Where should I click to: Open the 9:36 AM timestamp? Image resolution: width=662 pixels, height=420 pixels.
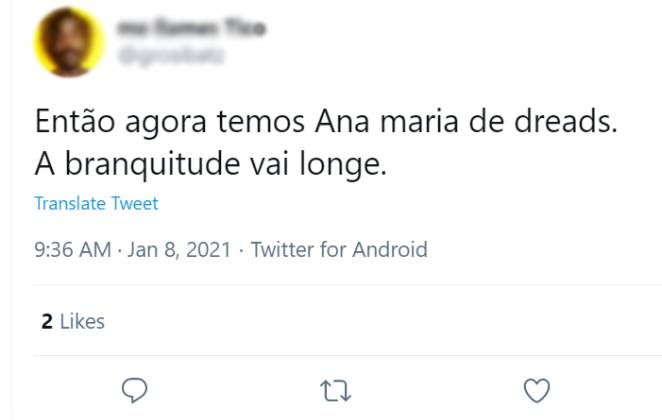point(72,249)
